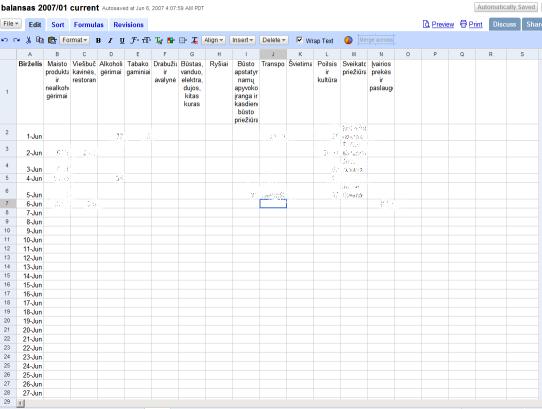Click the Discuss button
This screenshot has height=409, width=542.
pyautogui.click(x=504, y=25)
